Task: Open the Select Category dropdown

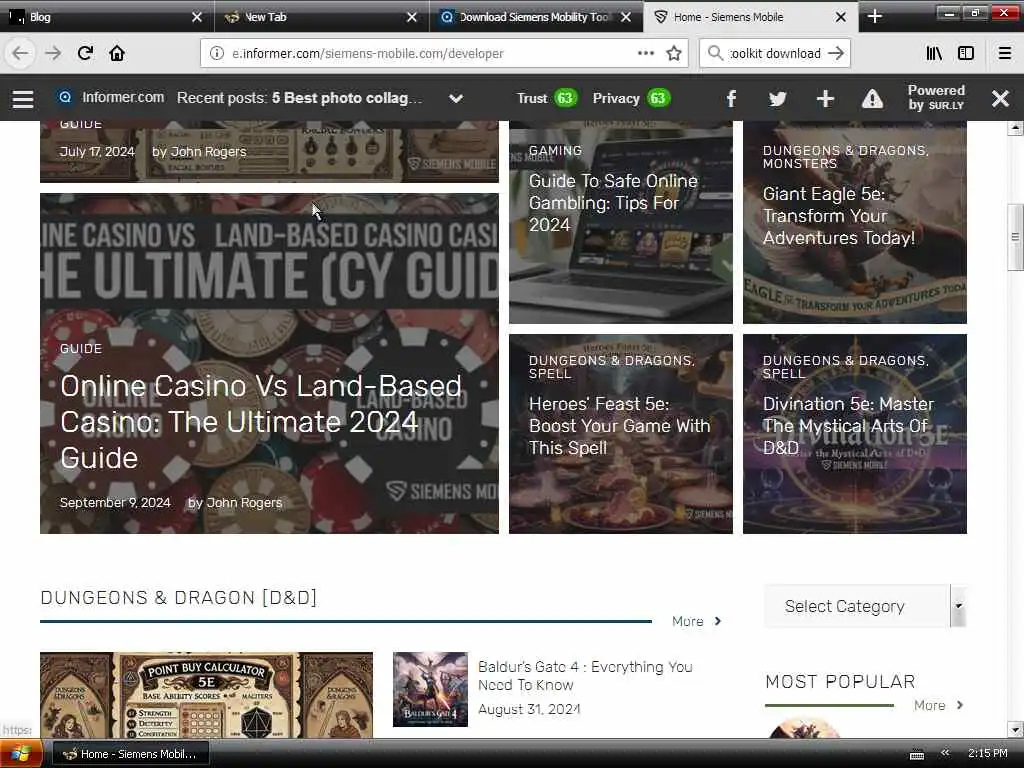Action: pyautogui.click(x=865, y=606)
